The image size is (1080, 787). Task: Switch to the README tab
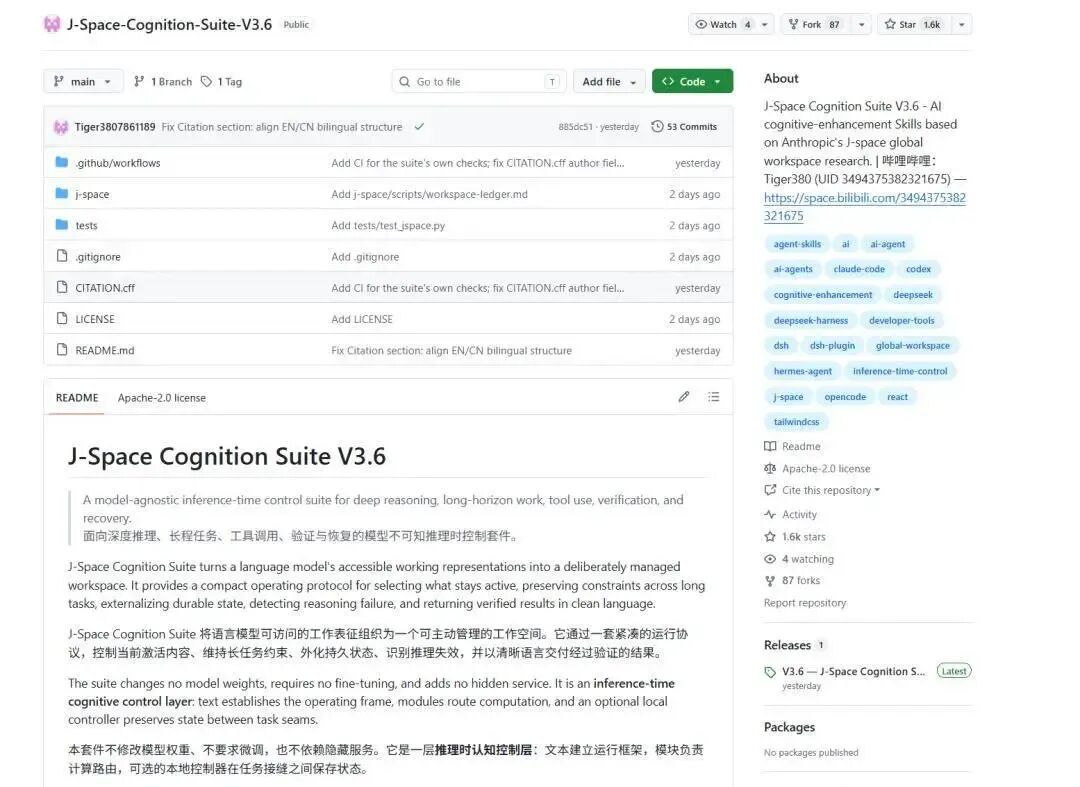click(x=77, y=398)
